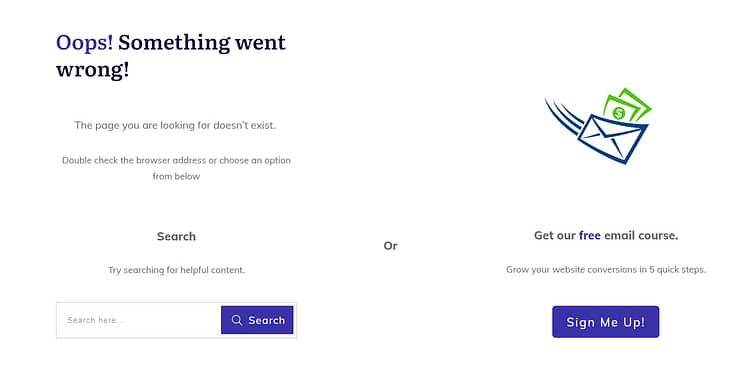Click the envelope with money illustration
The width and height of the screenshot is (735, 378).
point(598,126)
